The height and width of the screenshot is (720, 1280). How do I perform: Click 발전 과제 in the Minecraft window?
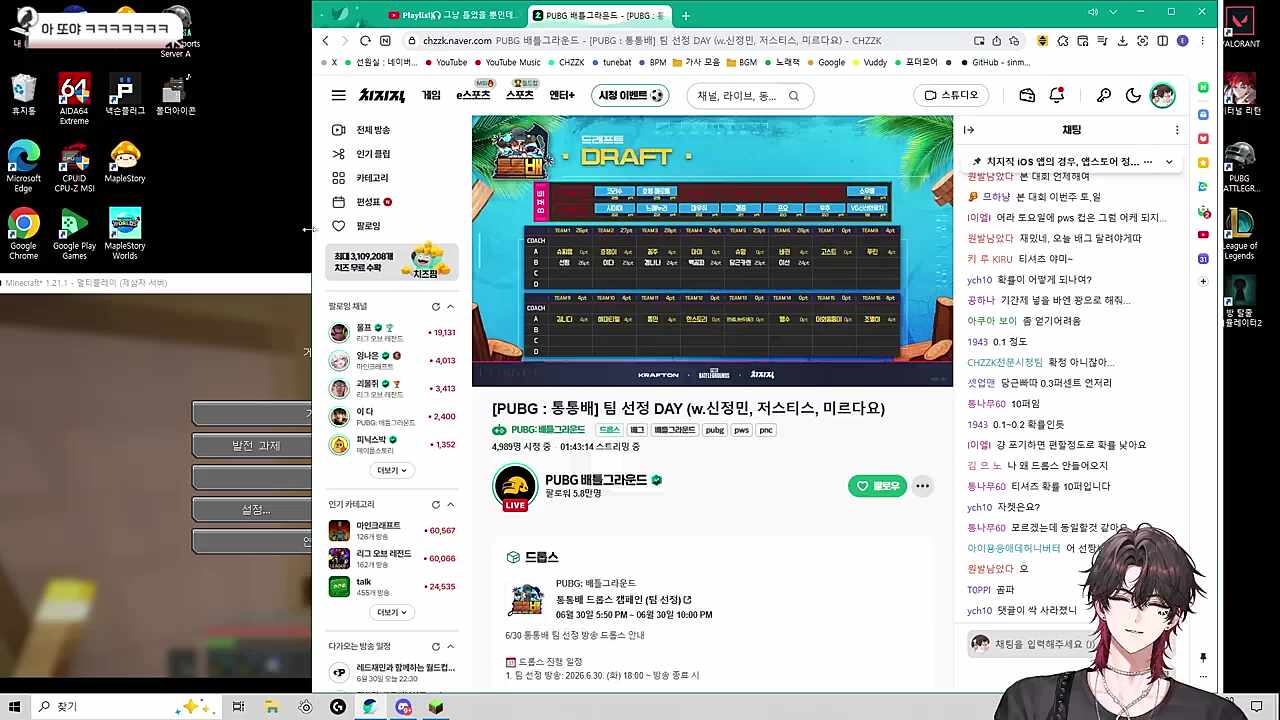point(252,446)
